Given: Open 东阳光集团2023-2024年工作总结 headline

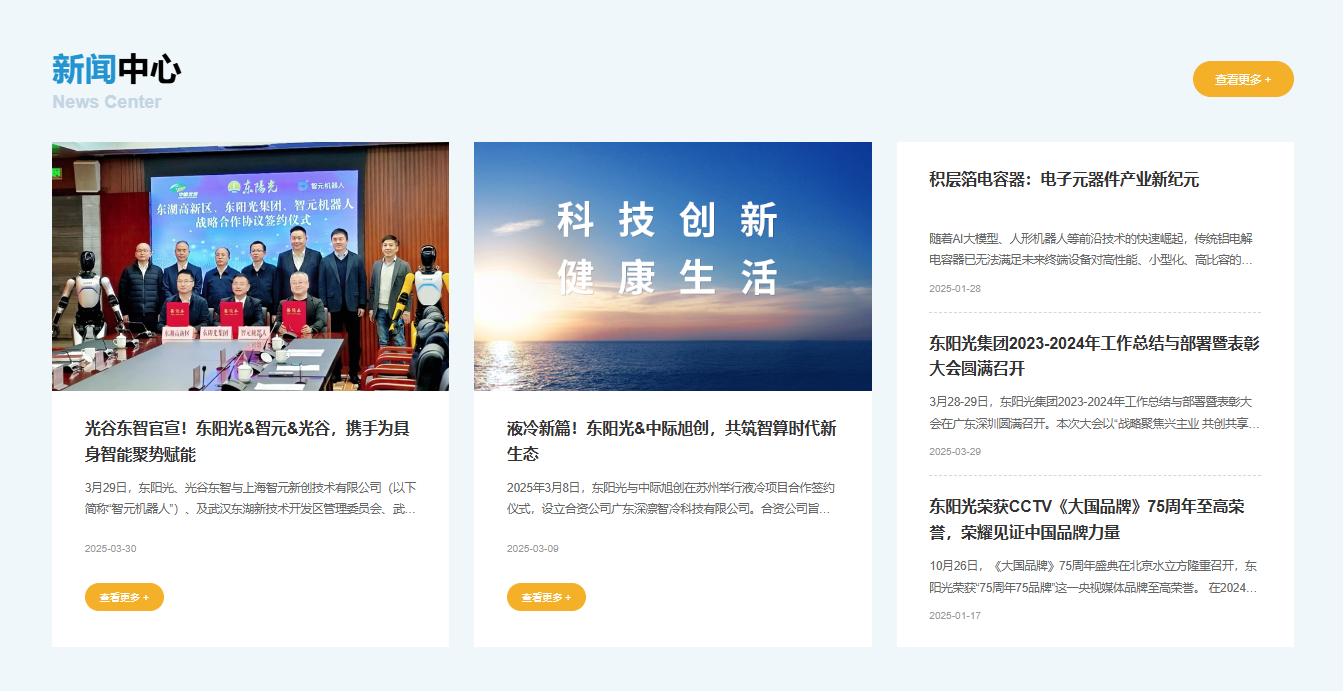Looking at the screenshot, I should 1094,356.
